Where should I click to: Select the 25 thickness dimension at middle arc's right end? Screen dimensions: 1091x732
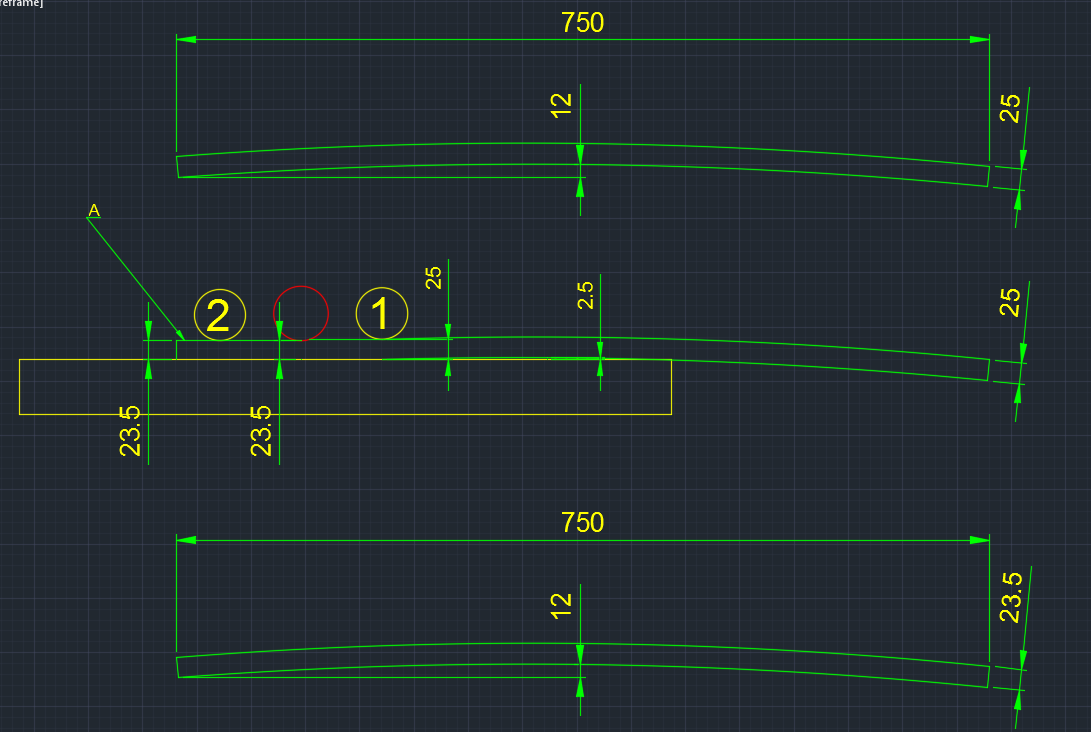1010,302
